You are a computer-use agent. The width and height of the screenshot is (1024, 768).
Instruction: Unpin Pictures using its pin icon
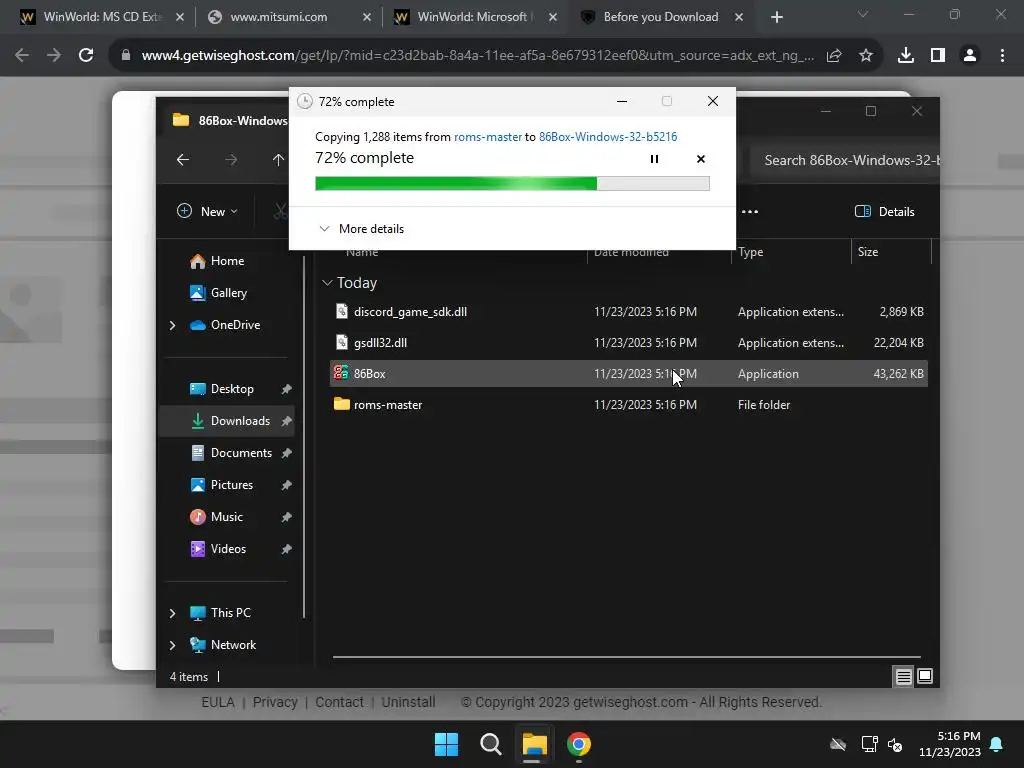click(x=286, y=485)
